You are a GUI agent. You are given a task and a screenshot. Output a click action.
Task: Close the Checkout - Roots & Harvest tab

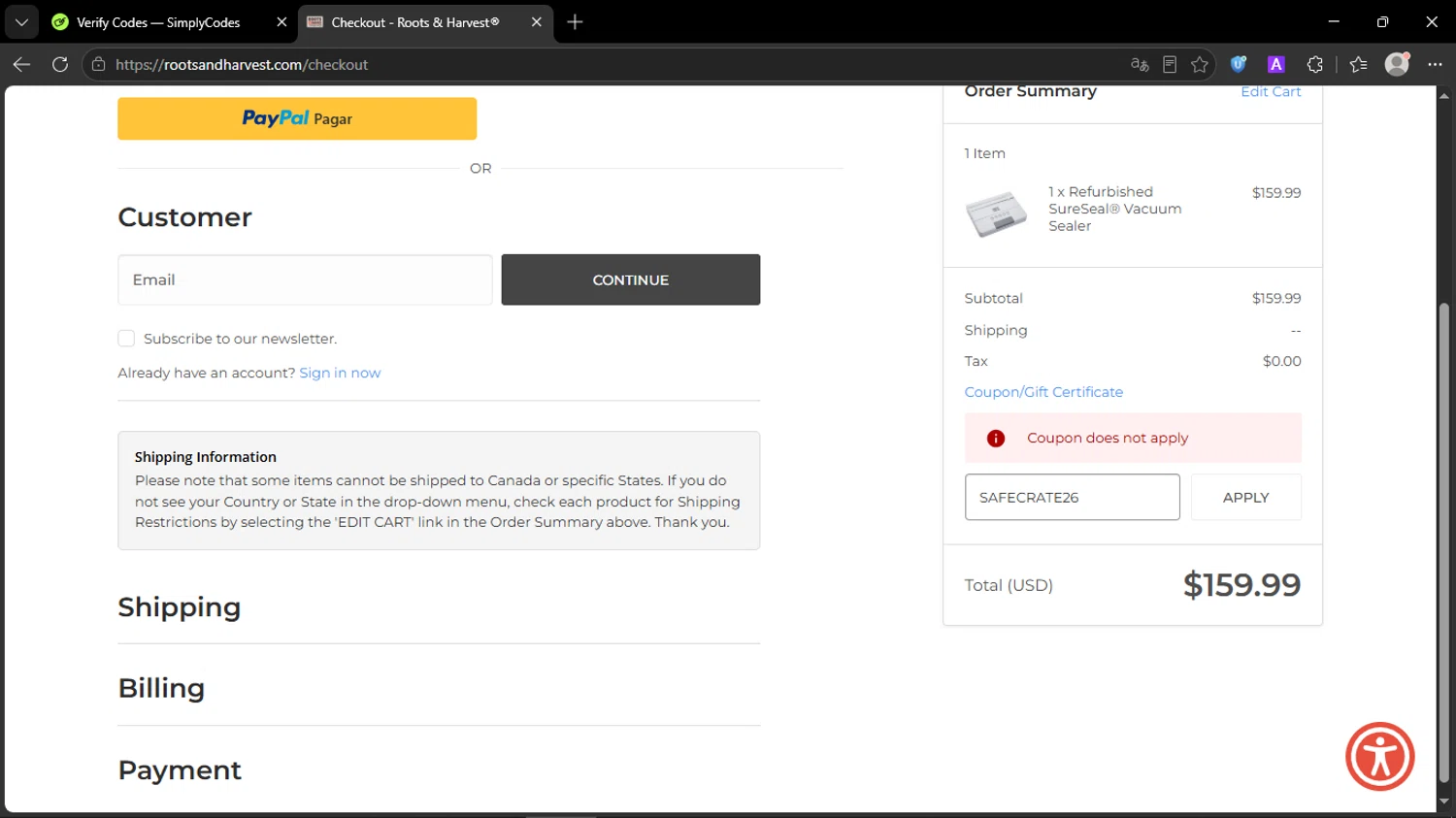536,21
